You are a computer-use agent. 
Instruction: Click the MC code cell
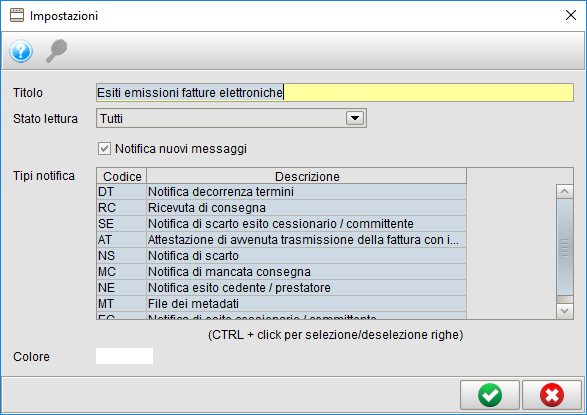click(x=122, y=272)
